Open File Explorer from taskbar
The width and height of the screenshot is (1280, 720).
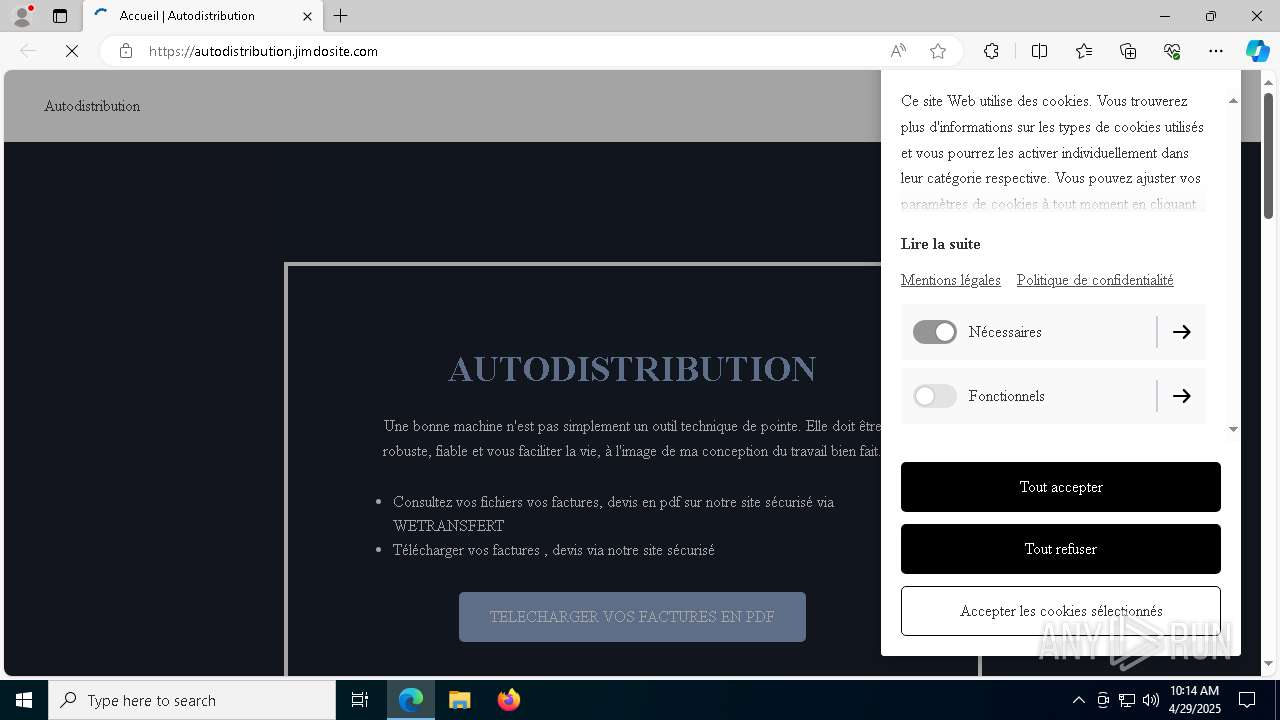(x=460, y=700)
